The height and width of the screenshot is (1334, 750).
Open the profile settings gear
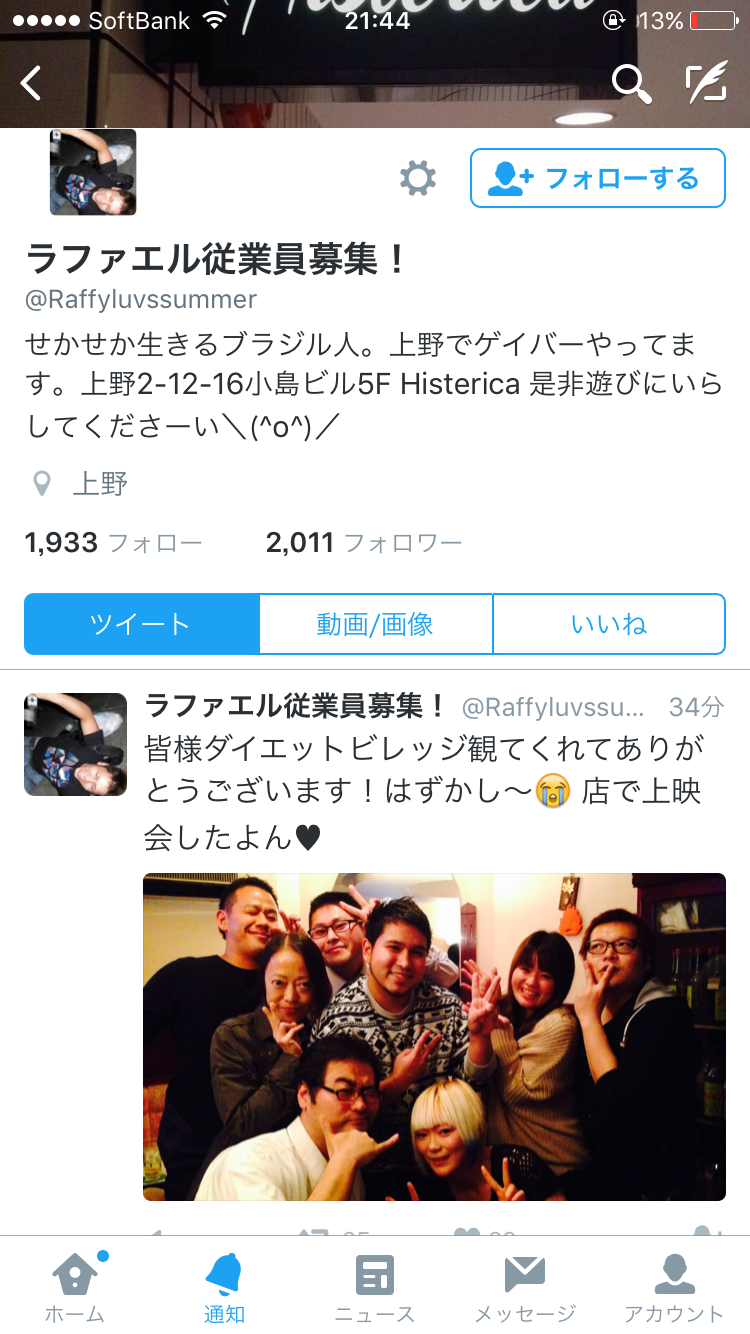(x=418, y=179)
